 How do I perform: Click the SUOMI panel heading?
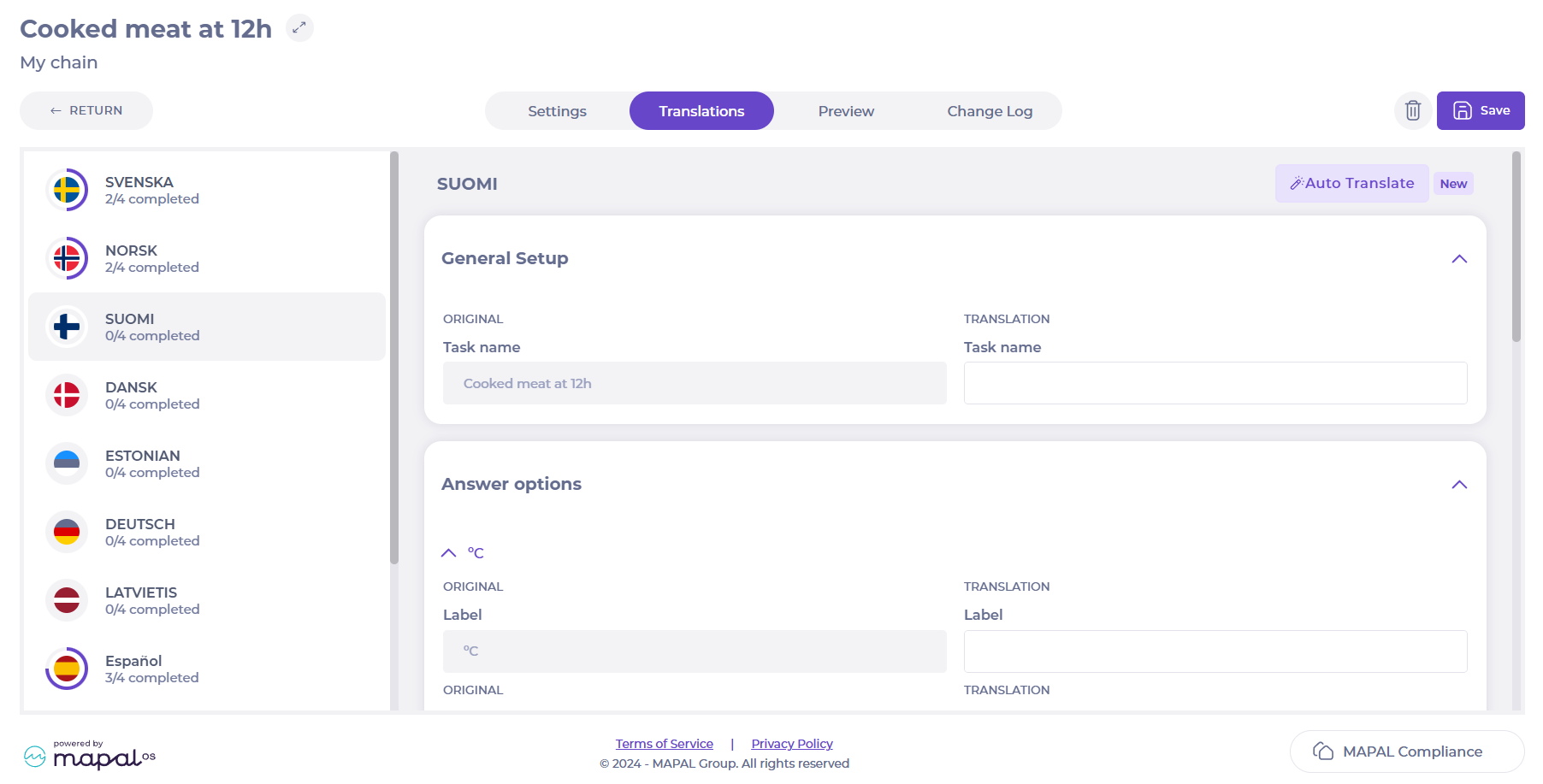click(x=467, y=184)
